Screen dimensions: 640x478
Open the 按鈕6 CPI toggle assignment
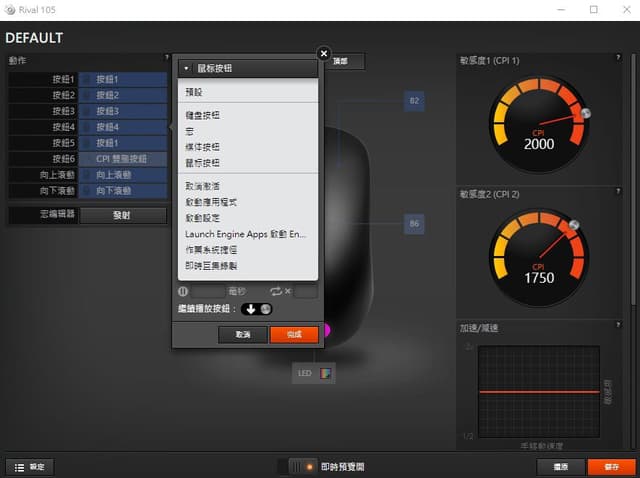click(123, 159)
